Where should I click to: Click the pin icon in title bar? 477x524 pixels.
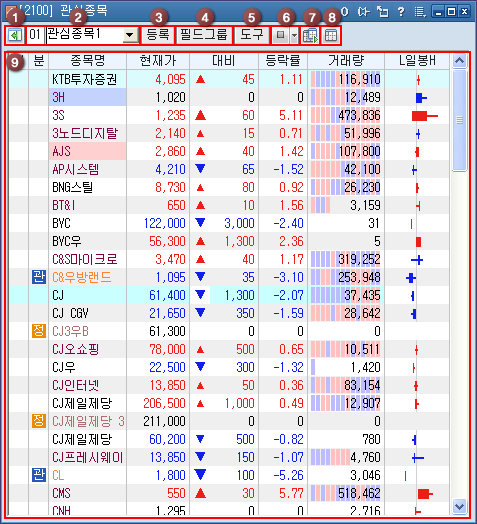pyautogui.click(x=363, y=12)
